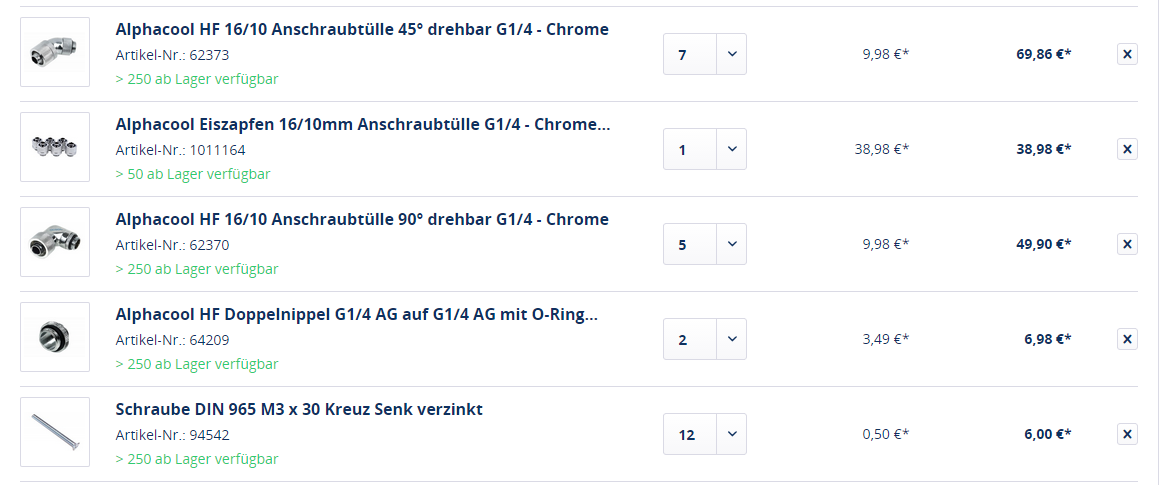The image size is (1162, 485).
Task: Open Alphacool HF 45° drehbar product link
Action: click(362, 29)
